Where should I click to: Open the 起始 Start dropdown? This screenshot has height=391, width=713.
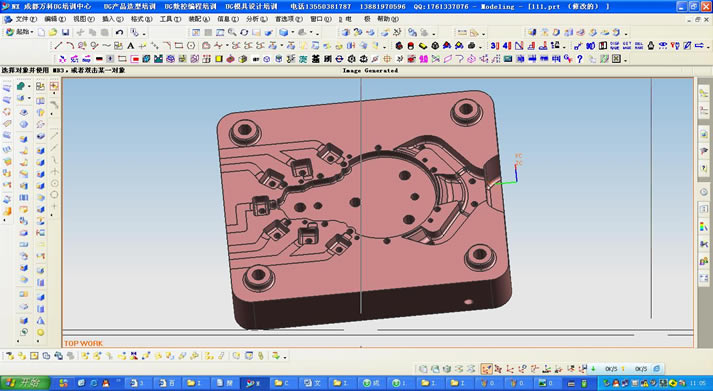(19, 32)
